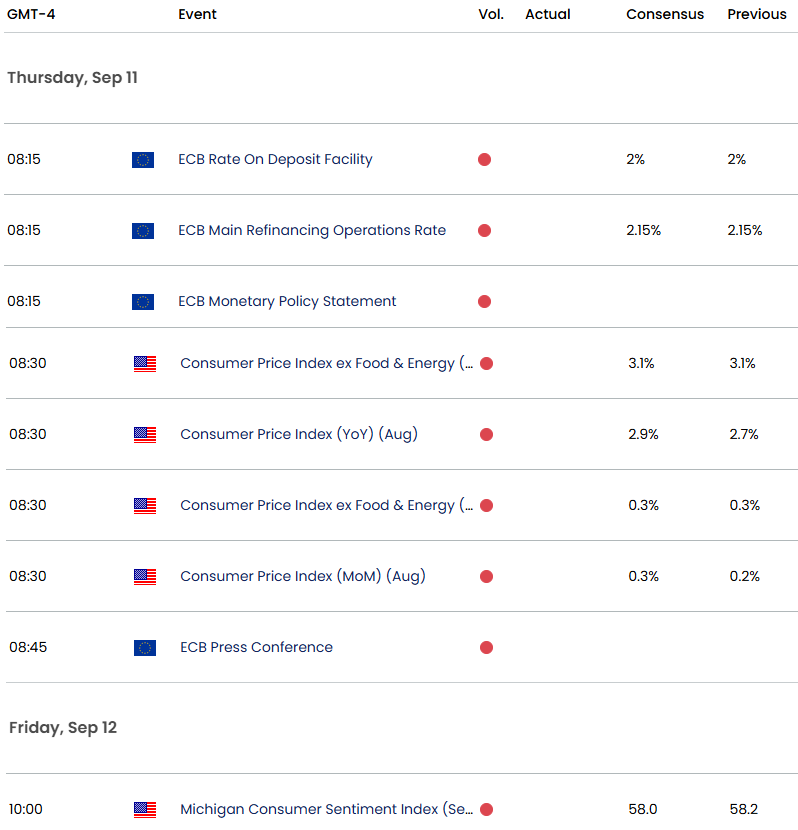Image resolution: width=798 pixels, height=830 pixels.
Task: Select US flag beside Consumer Price Index (YoY)
Action: 145,435
